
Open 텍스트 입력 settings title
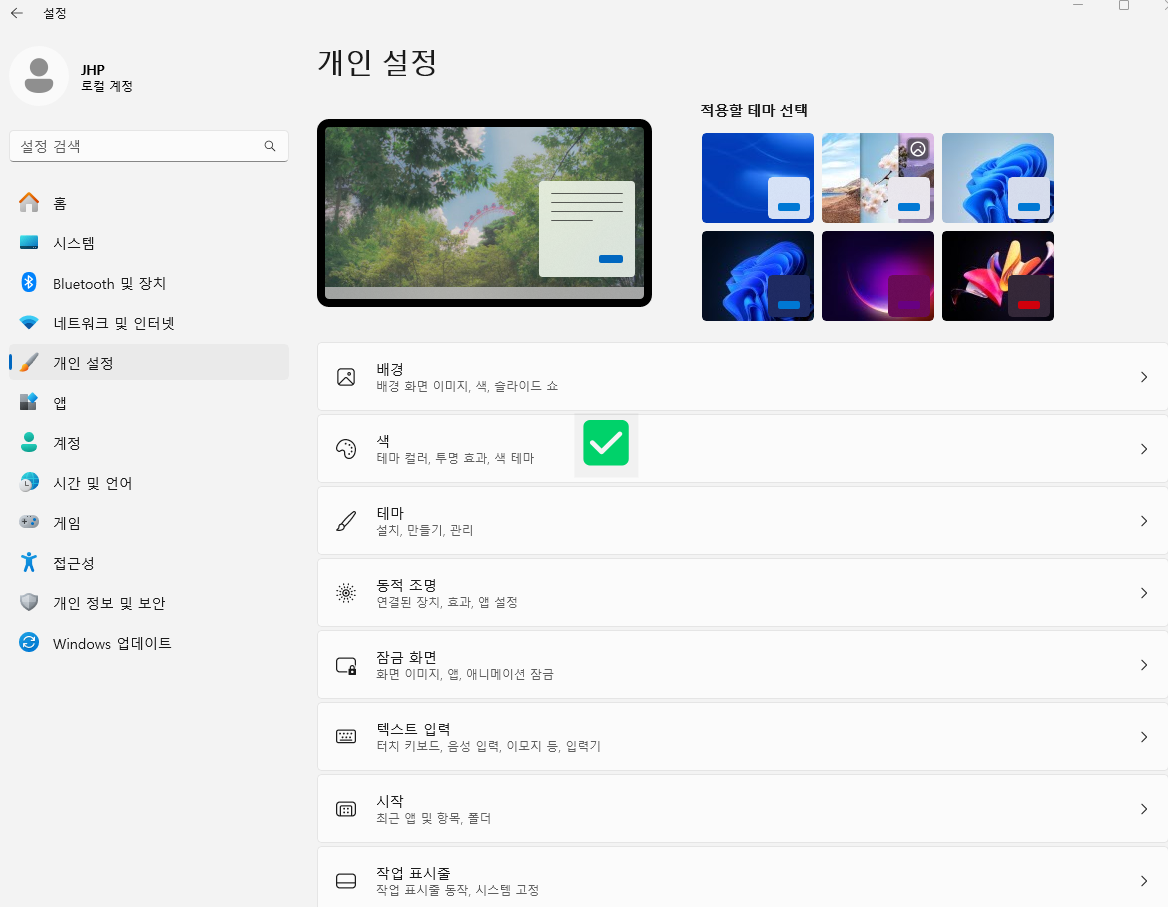(x=413, y=728)
